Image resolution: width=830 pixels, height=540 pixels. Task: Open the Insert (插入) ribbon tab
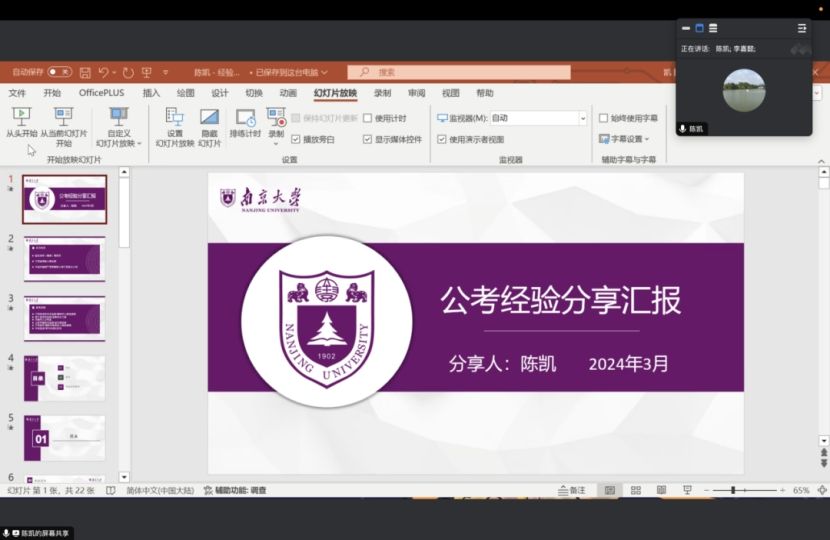[151, 93]
